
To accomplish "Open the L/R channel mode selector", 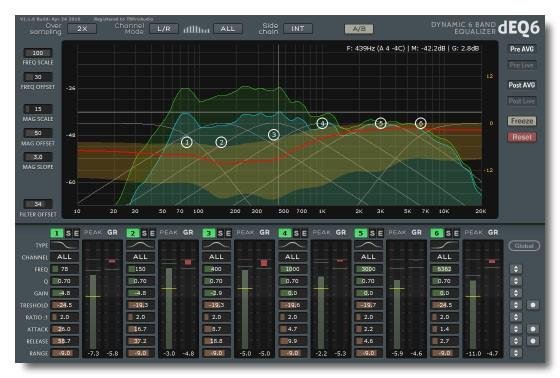I will point(164,29).
